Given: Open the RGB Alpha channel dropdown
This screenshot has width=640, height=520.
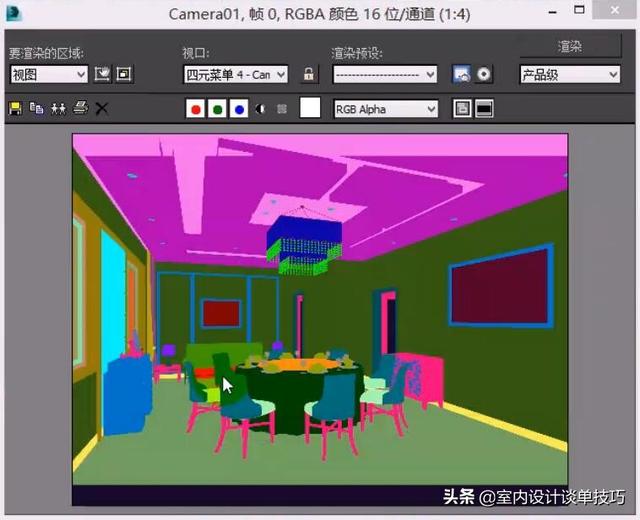Looking at the screenshot, I should coord(386,109).
